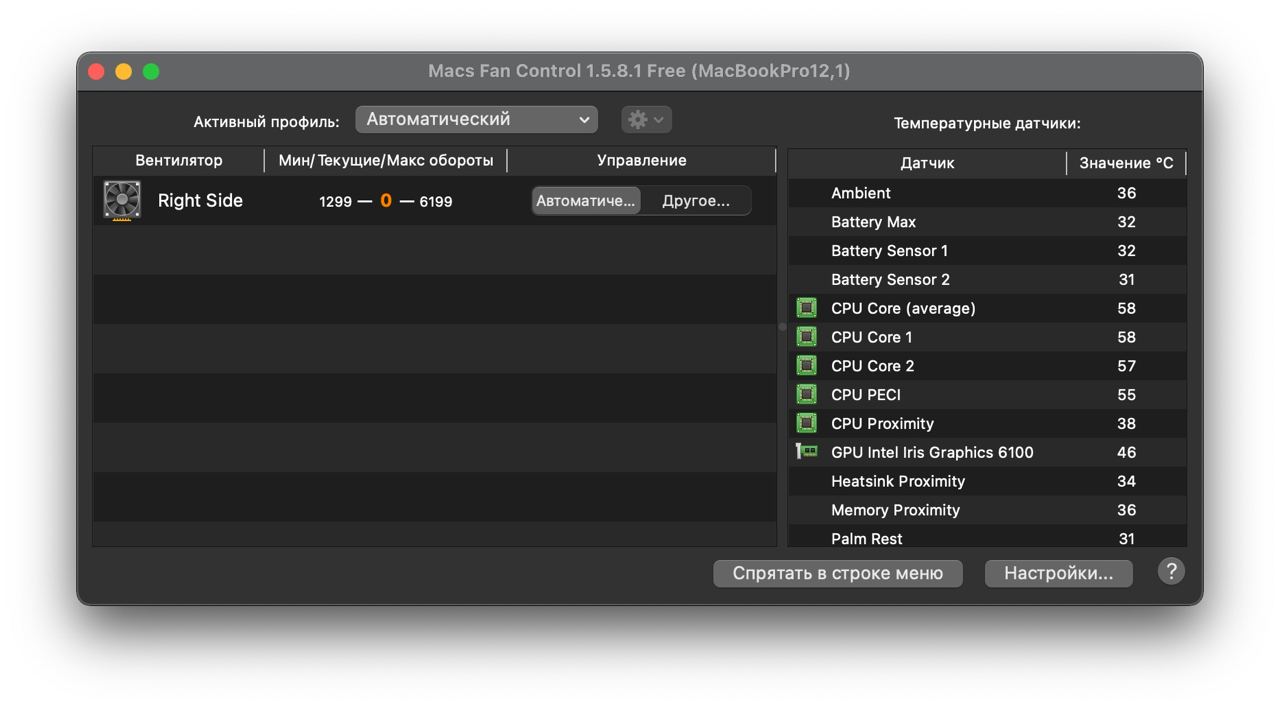Select the CPU PECI label
The width and height of the screenshot is (1280, 707).
coord(866,395)
